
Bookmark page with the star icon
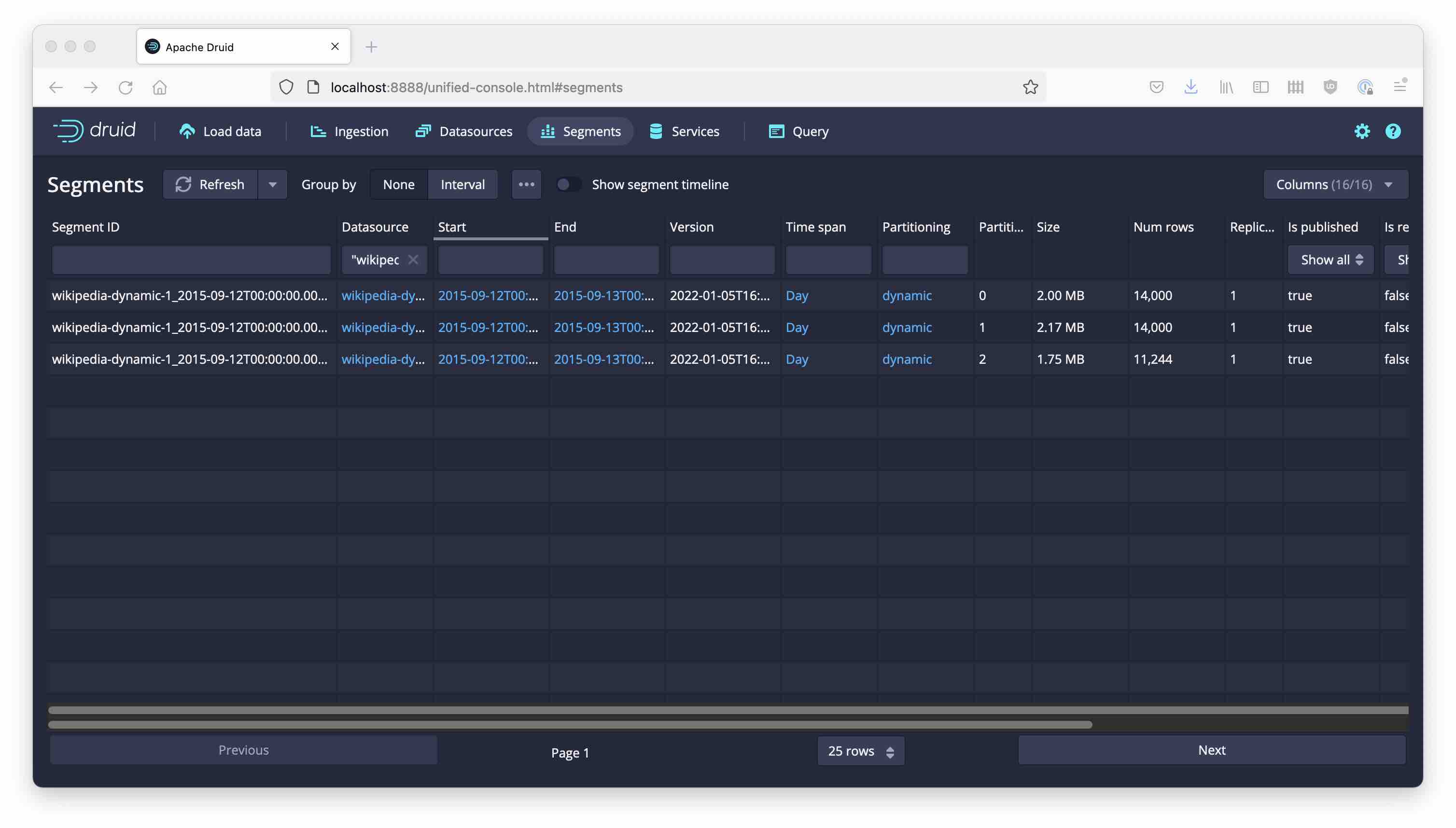(1030, 87)
